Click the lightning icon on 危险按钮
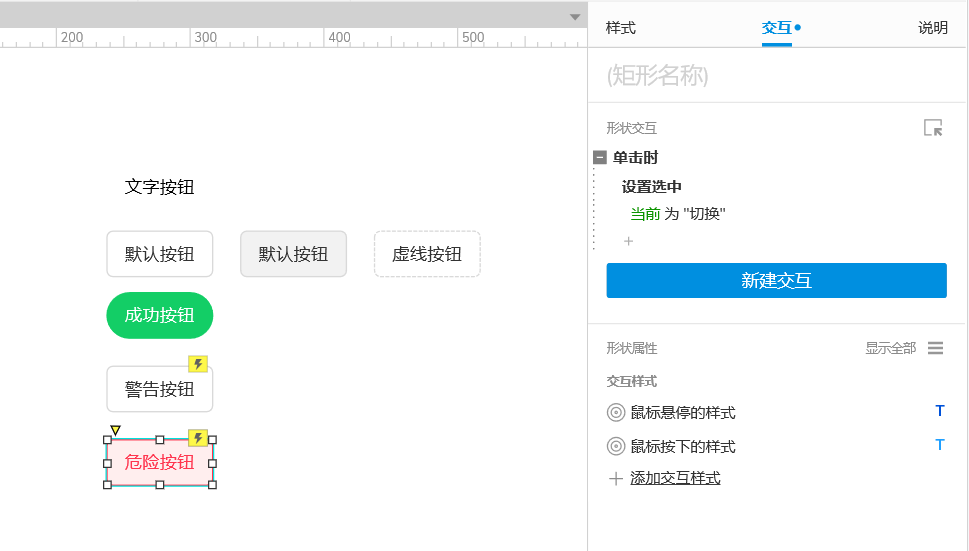This screenshot has height=551, width=969. point(198,438)
